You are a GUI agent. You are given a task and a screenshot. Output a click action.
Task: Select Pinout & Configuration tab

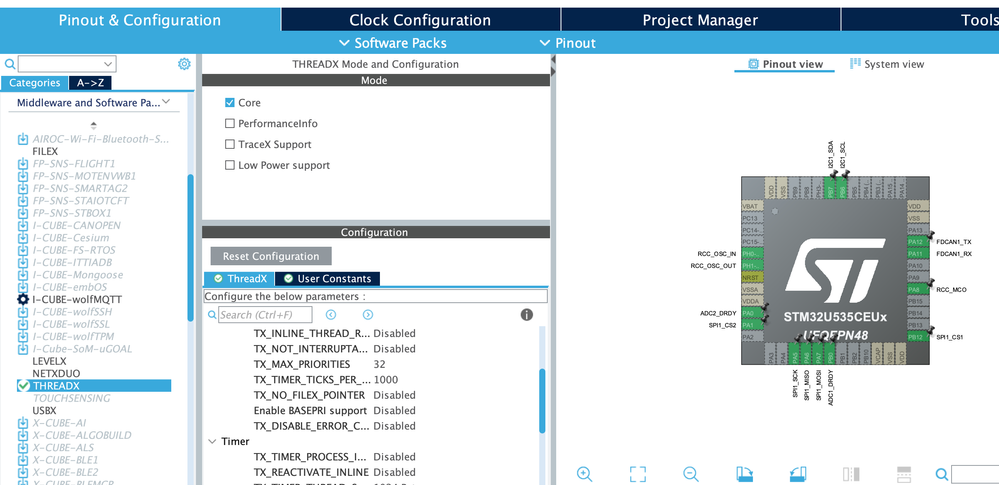coord(140,20)
